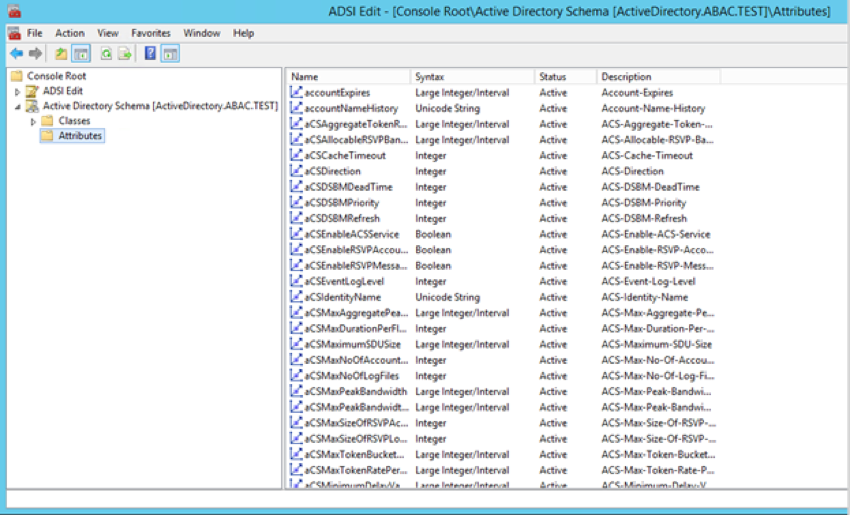Image resolution: width=850 pixels, height=515 pixels.
Task: Click the Forward arrow toolbar icon
Action: [x=35, y=54]
